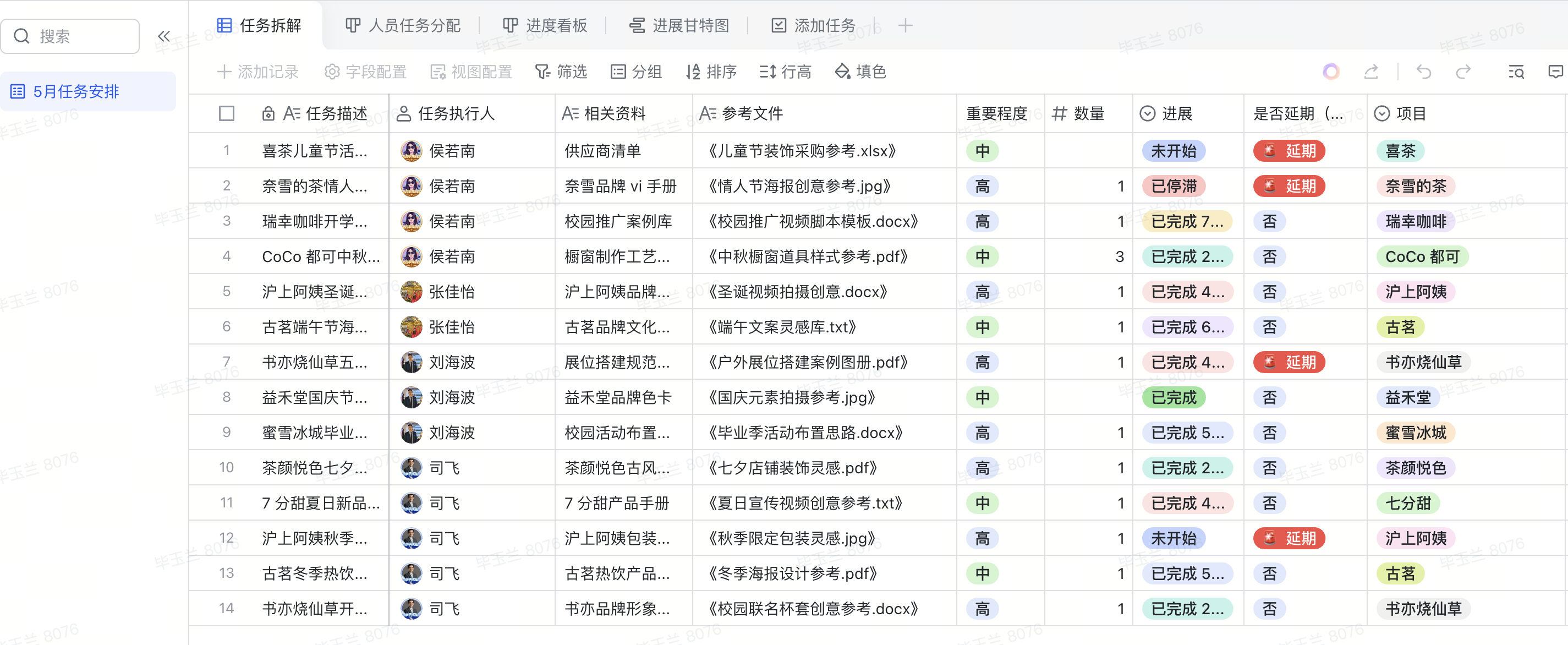Screen dimensions: 1568x645
Task: Open 筛选 filter options
Action: (x=561, y=72)
